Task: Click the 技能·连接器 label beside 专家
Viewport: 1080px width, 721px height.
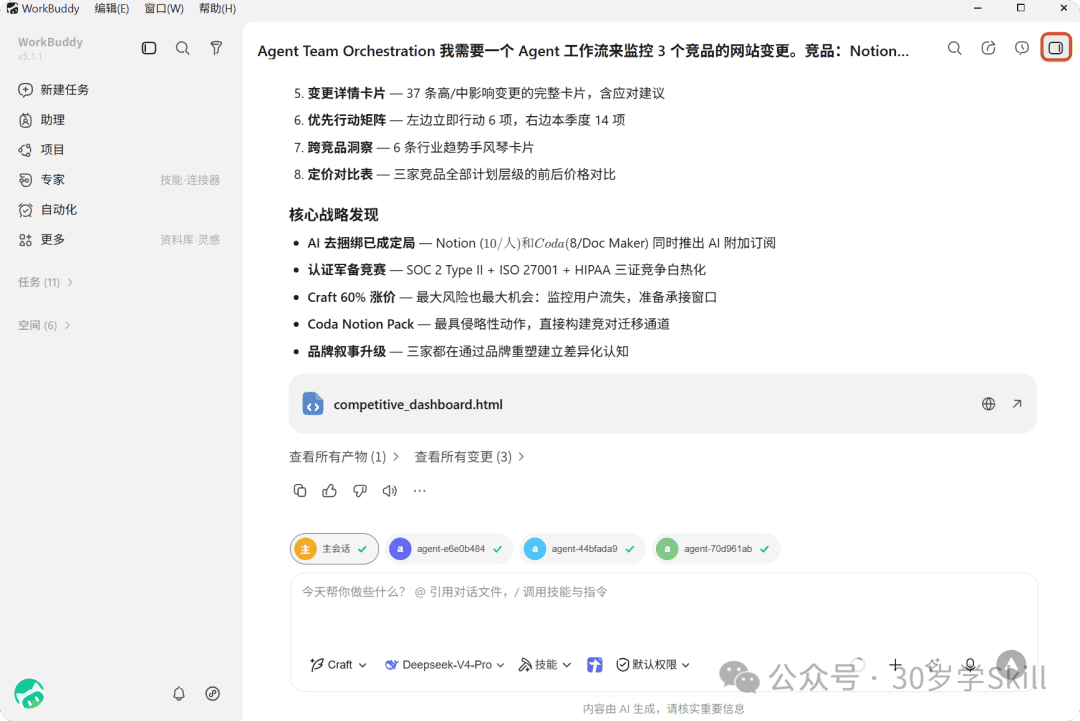Action: tap(190, 180)
